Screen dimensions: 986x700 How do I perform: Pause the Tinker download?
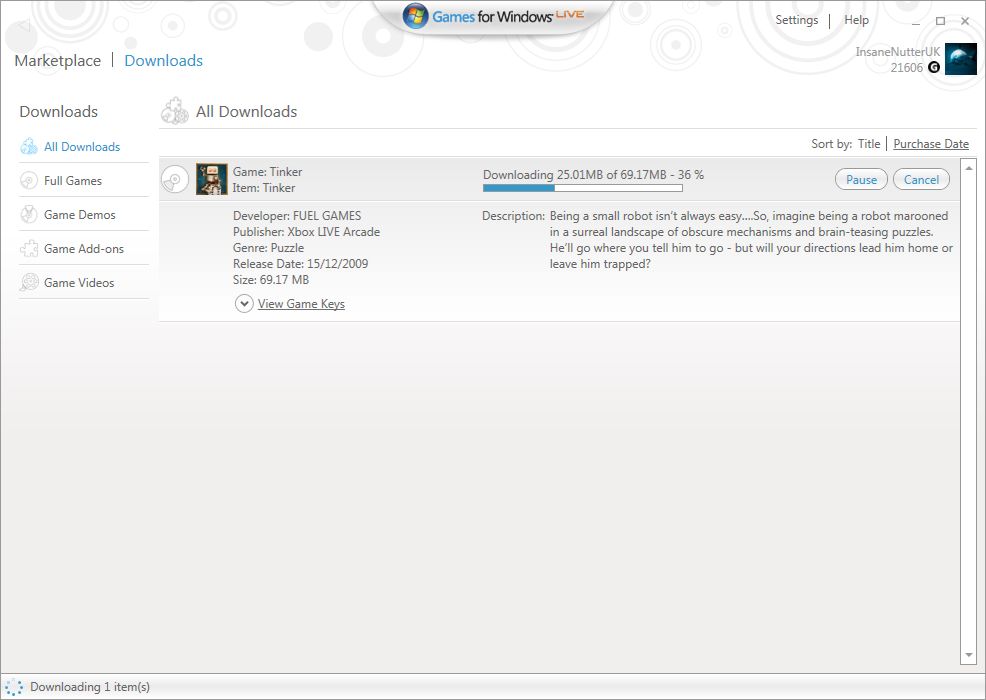(x=861, y=179)
